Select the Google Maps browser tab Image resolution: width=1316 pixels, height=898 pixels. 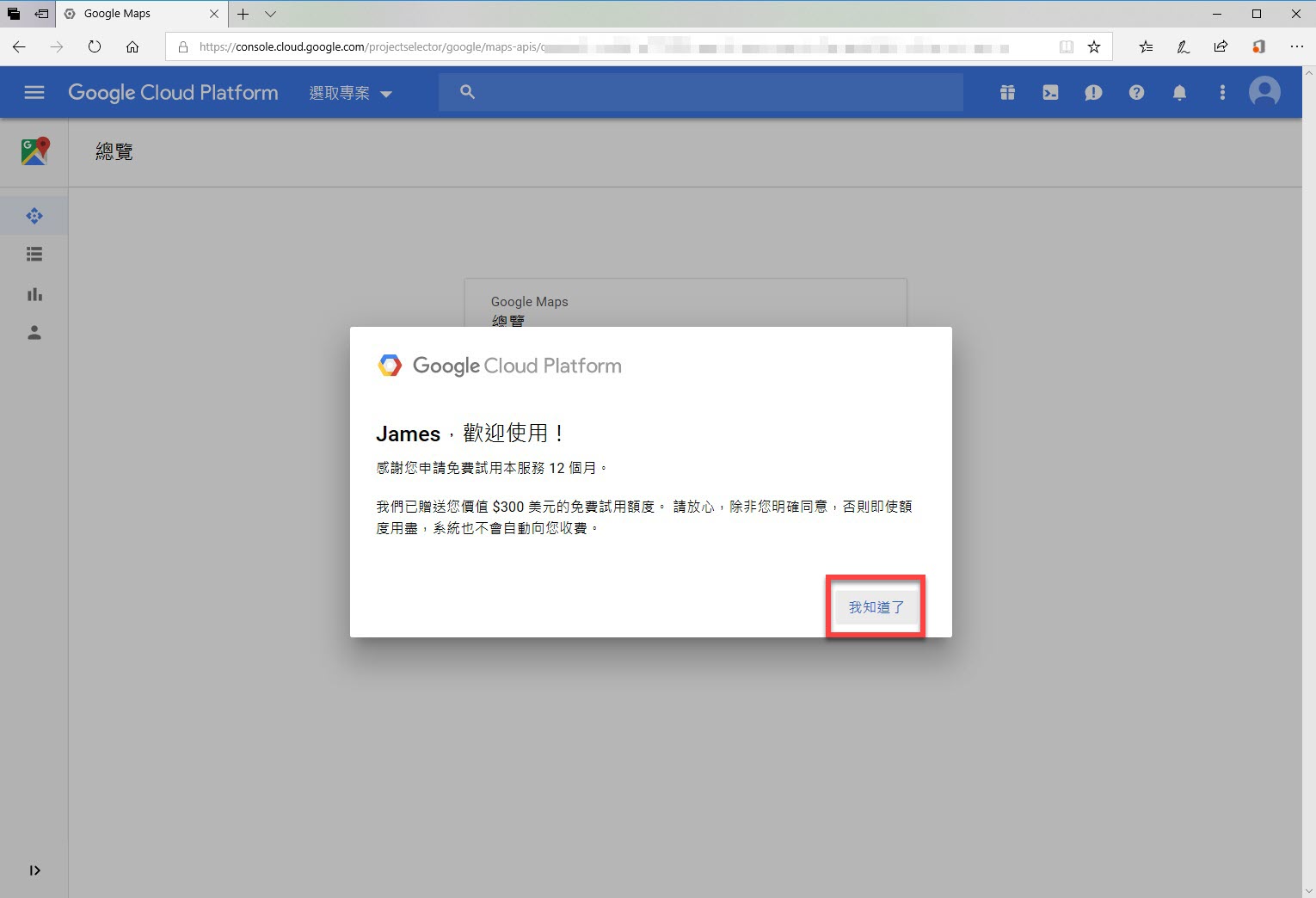142,14
